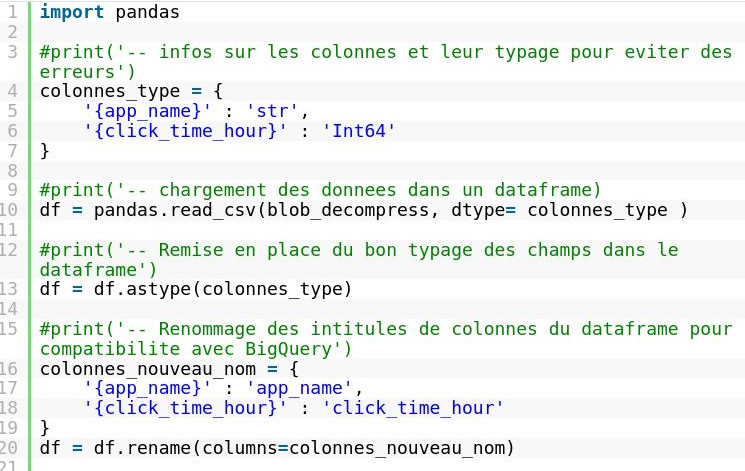Click line number 4 in the gutter

(x=13, y=91)
